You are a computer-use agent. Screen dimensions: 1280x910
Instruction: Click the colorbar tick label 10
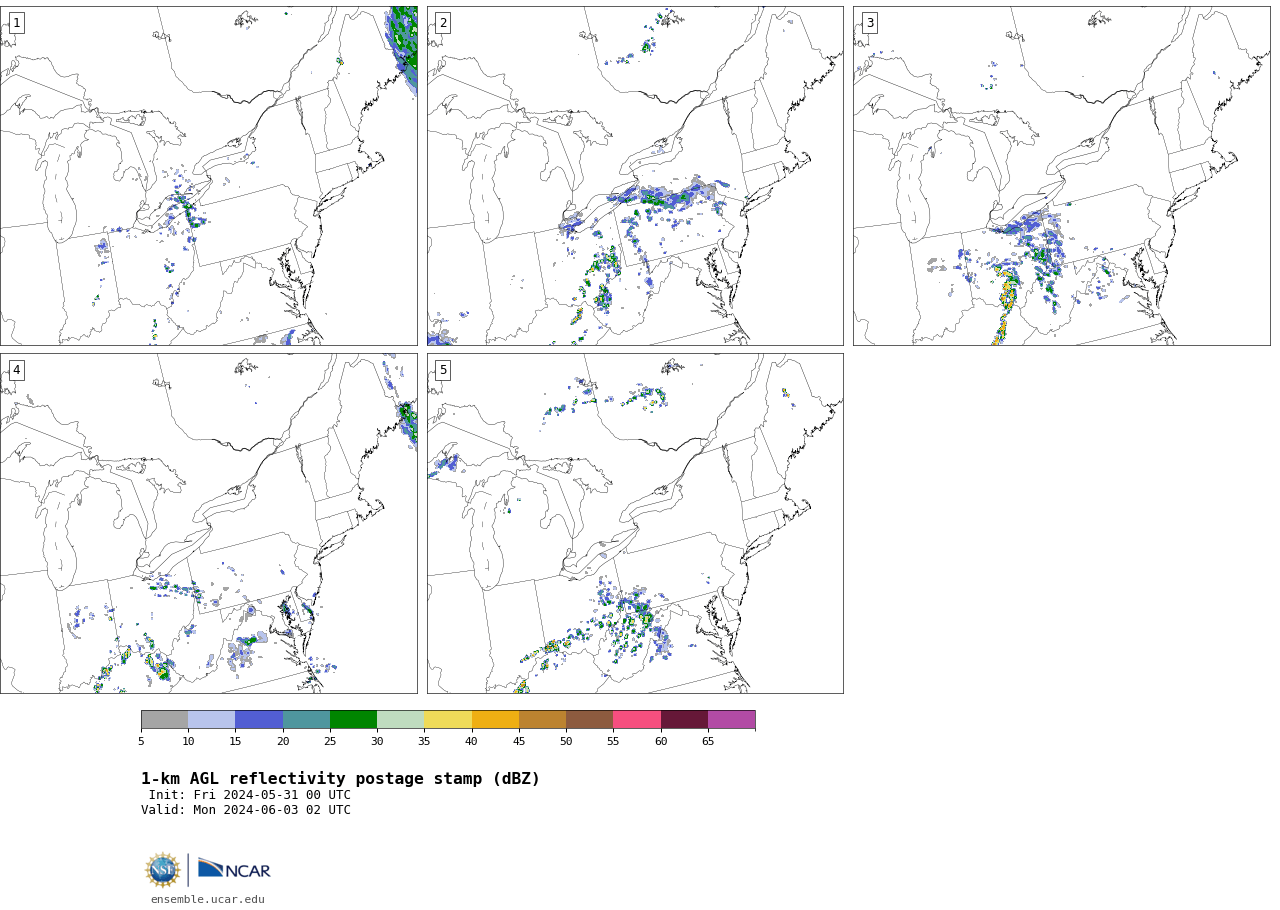[x=188, y=741]
